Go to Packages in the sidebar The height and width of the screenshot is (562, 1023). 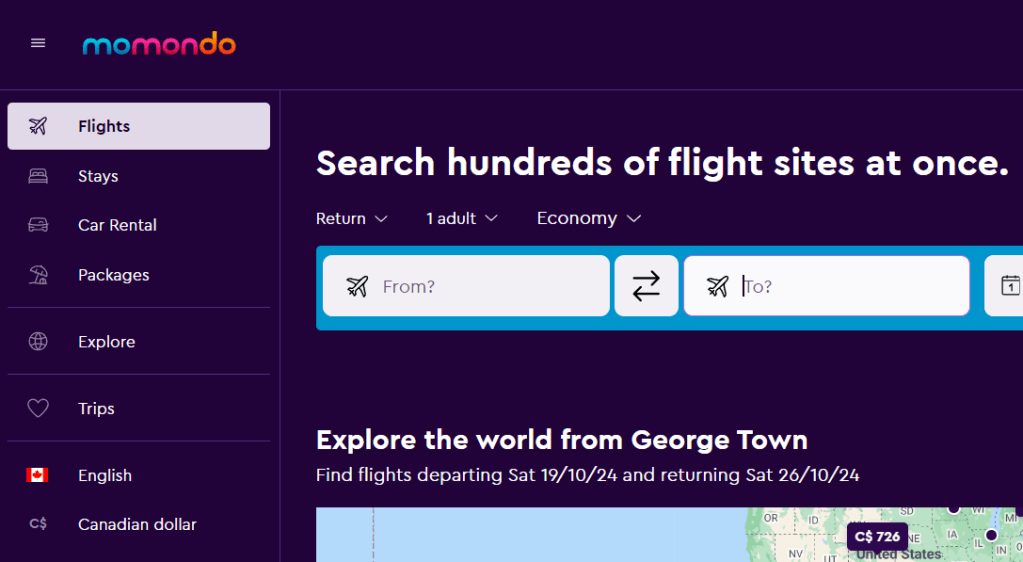pyautogui.click(x=113, y=275)
